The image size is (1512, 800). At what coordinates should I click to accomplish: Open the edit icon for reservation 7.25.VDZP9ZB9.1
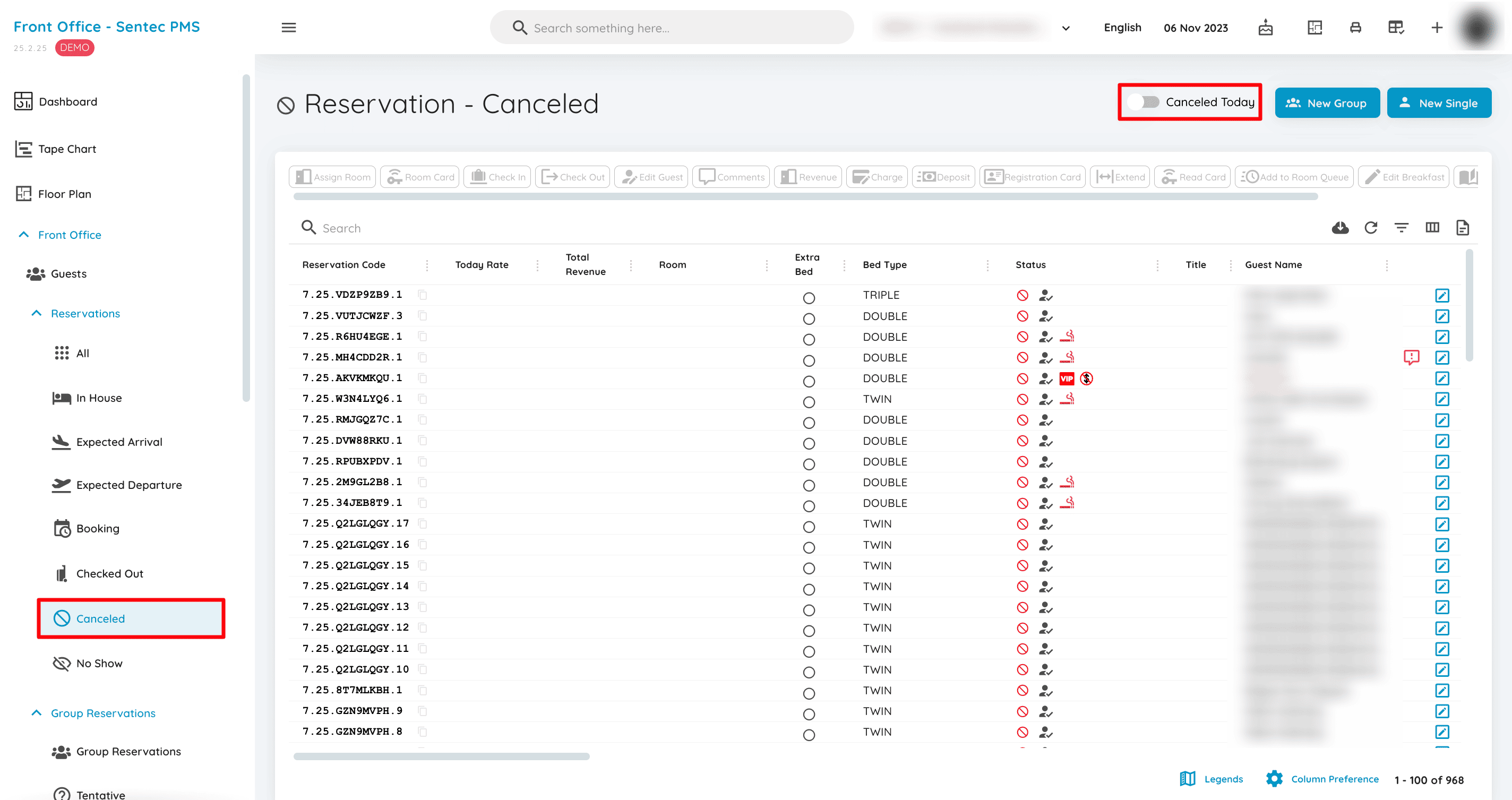tap(1442, 295)
